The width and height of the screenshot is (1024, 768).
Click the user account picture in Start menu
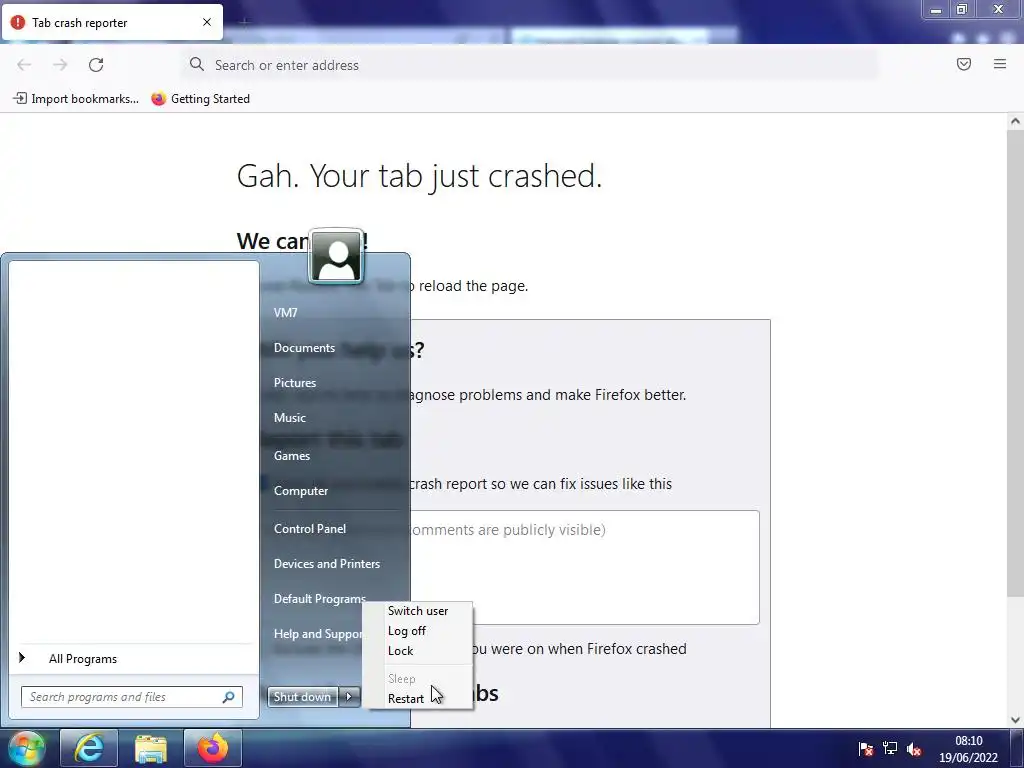(336, 256)
